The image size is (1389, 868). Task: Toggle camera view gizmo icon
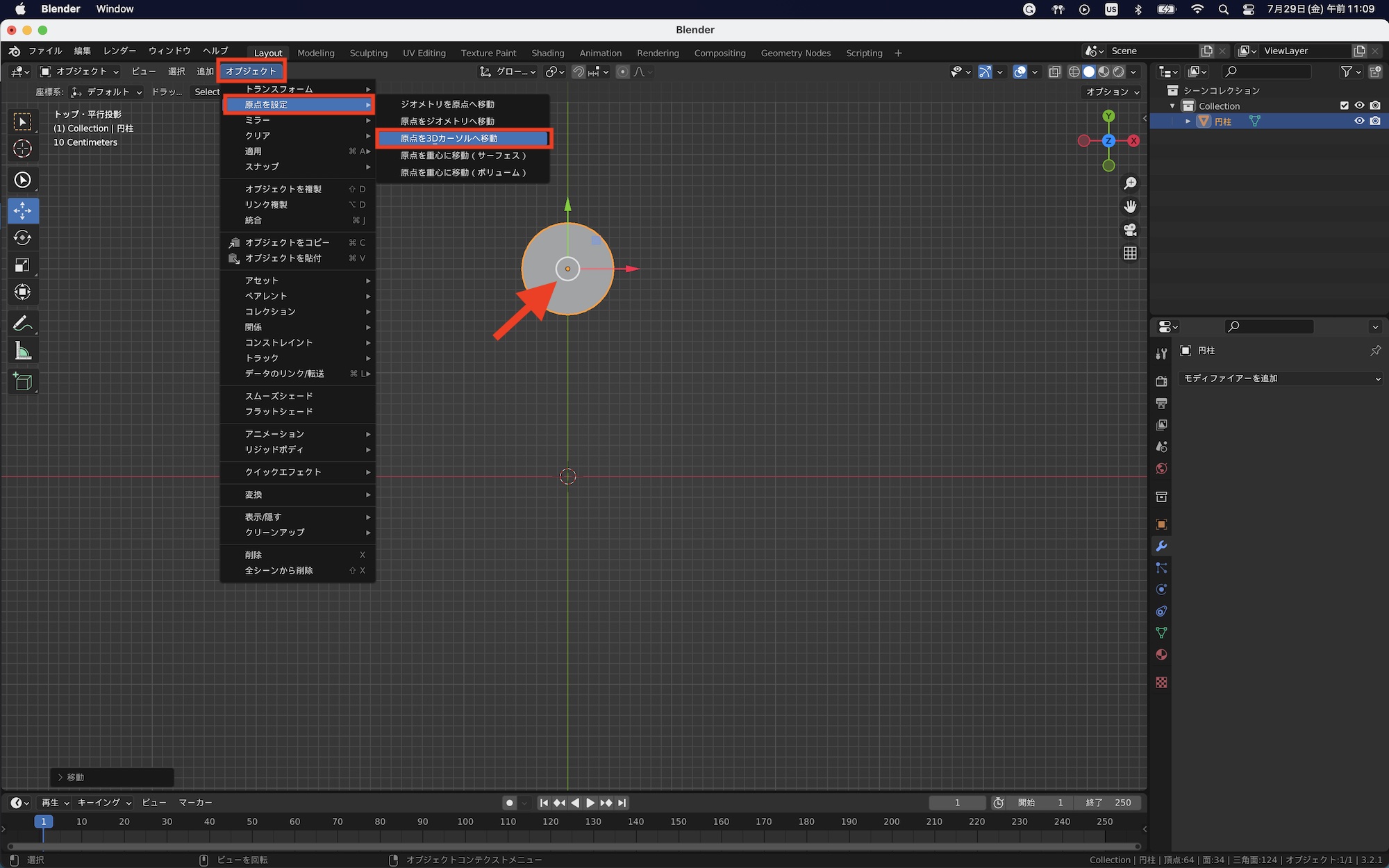pyautogui.click(x=1130, y=230)
